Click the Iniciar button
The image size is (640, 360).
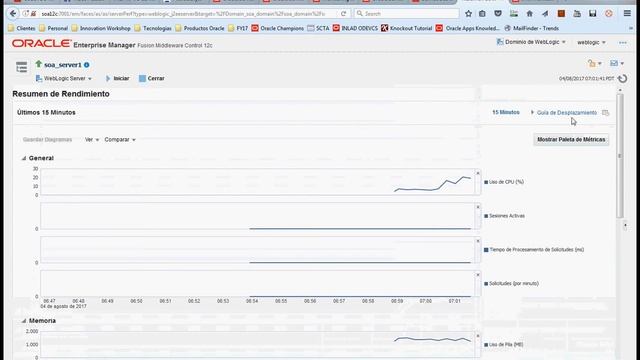point(117,78)
